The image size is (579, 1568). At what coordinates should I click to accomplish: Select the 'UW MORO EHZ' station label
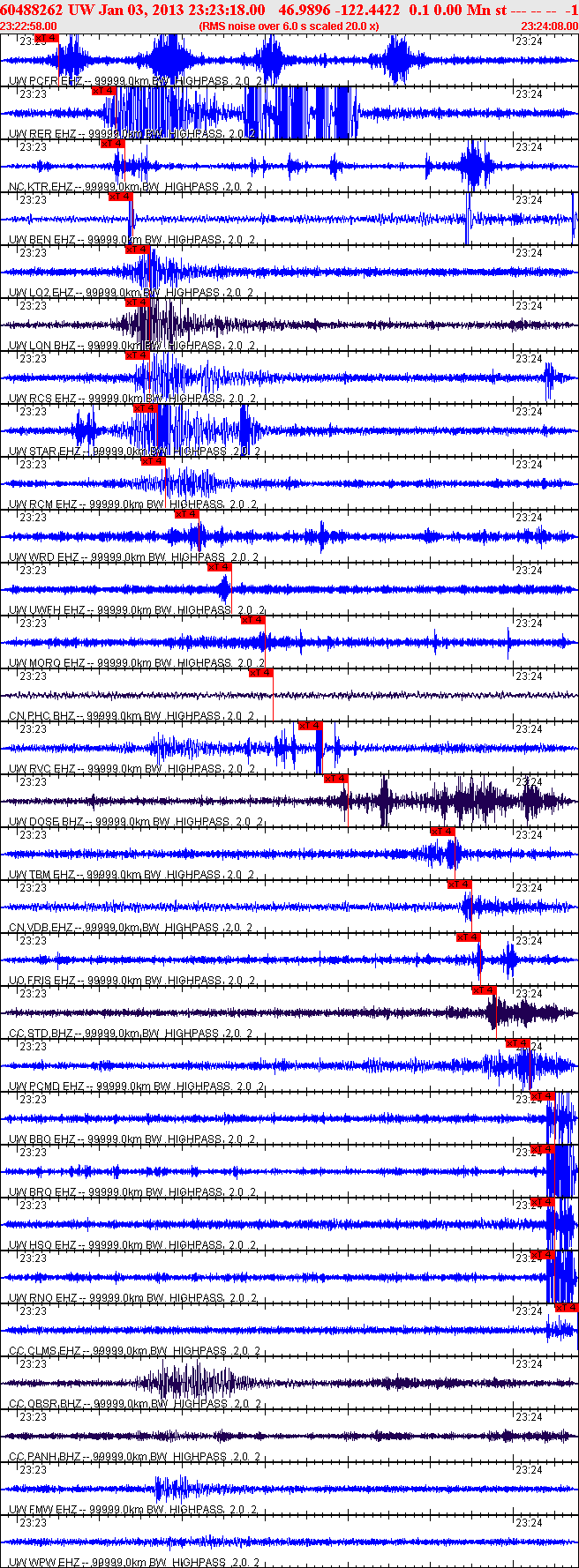(x=47, y=663)
